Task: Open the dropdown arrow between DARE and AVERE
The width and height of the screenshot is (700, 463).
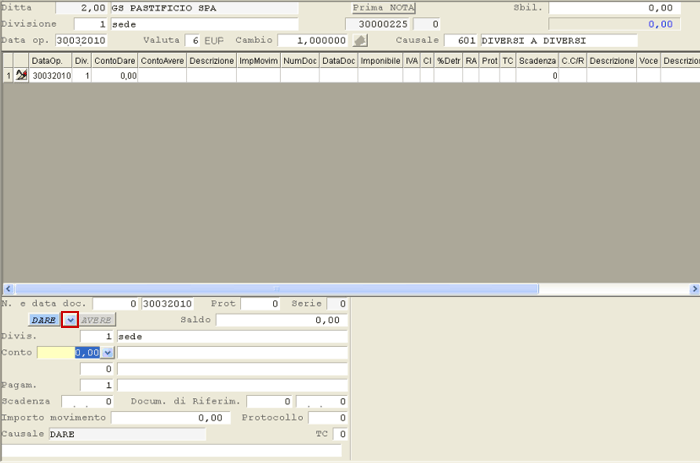Action: click(x=70, y=320)
